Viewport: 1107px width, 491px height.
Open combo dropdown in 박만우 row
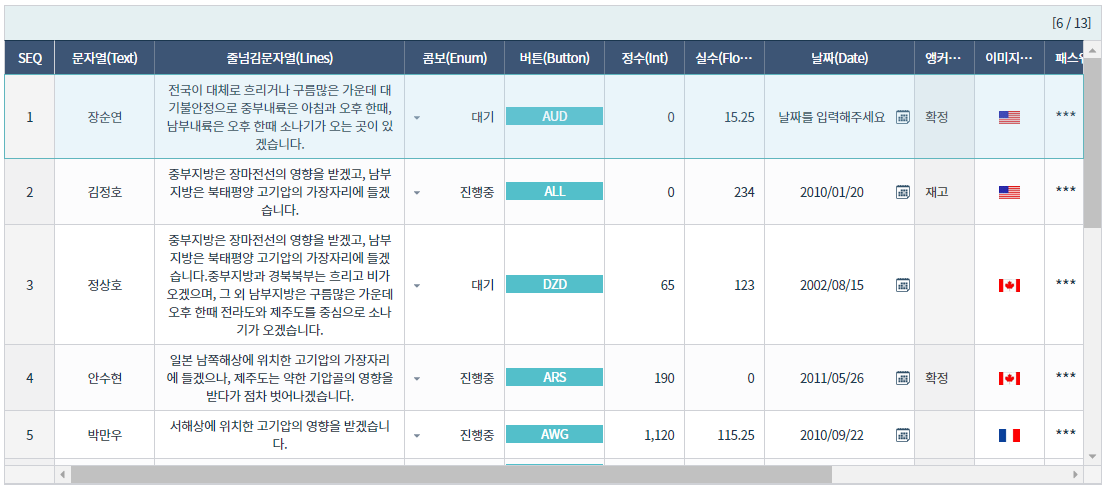(417, 434)
